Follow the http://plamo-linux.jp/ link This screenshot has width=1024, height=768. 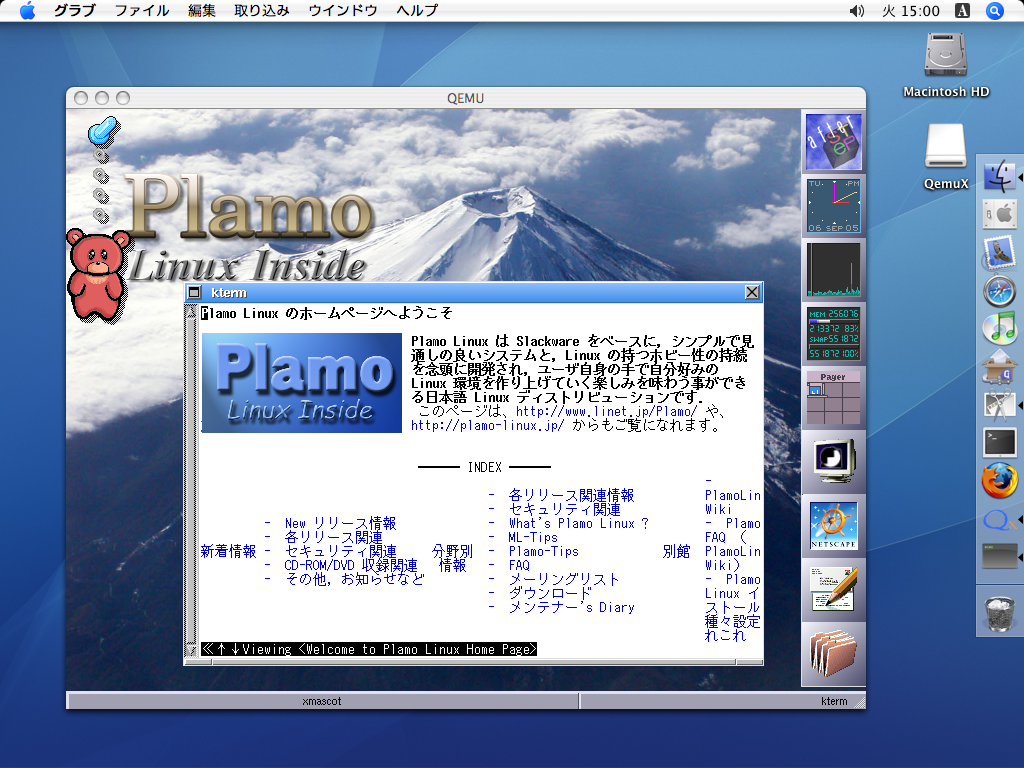[487, 426]
